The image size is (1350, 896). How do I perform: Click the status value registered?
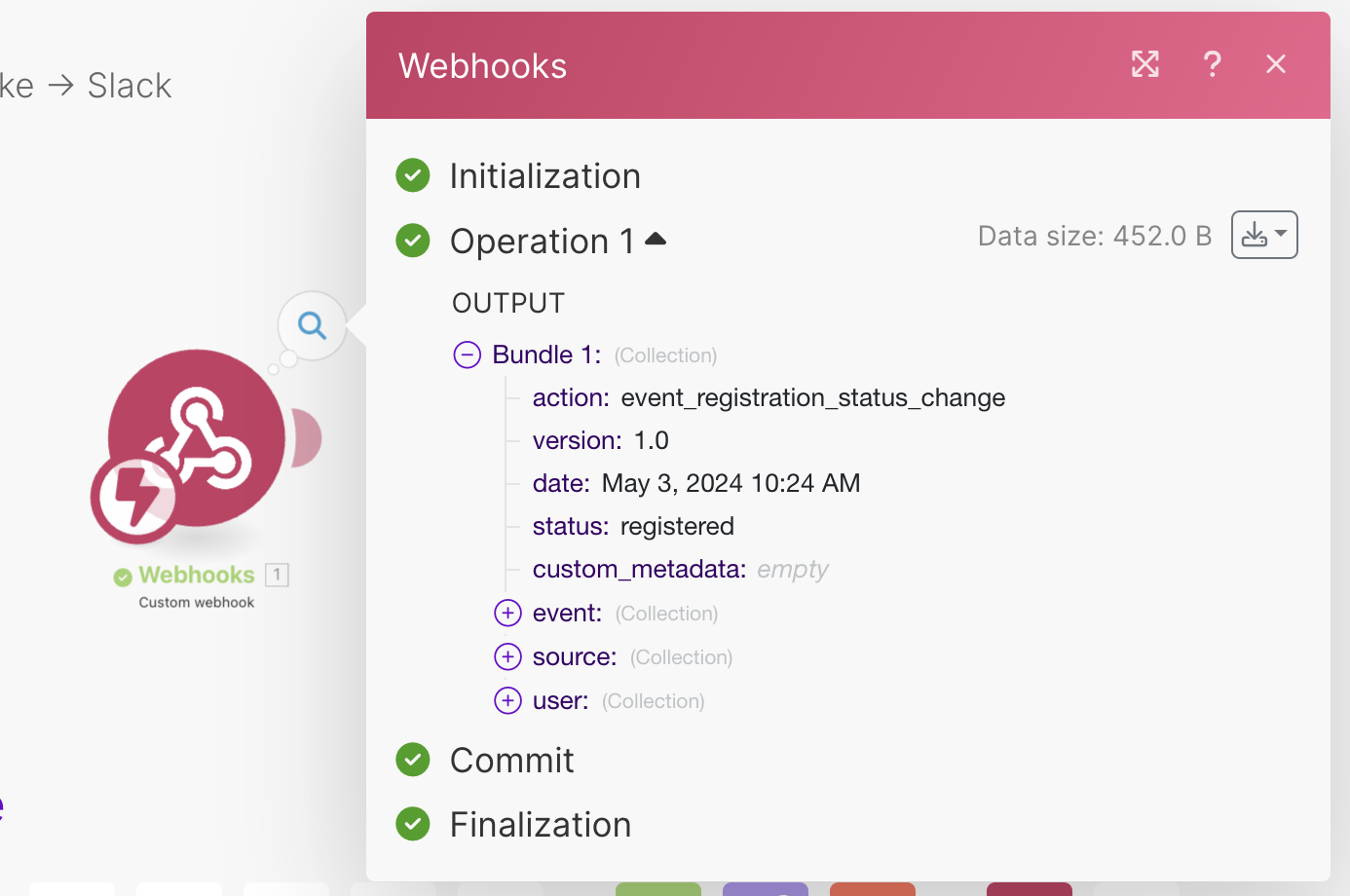click(x=677, y=527)
